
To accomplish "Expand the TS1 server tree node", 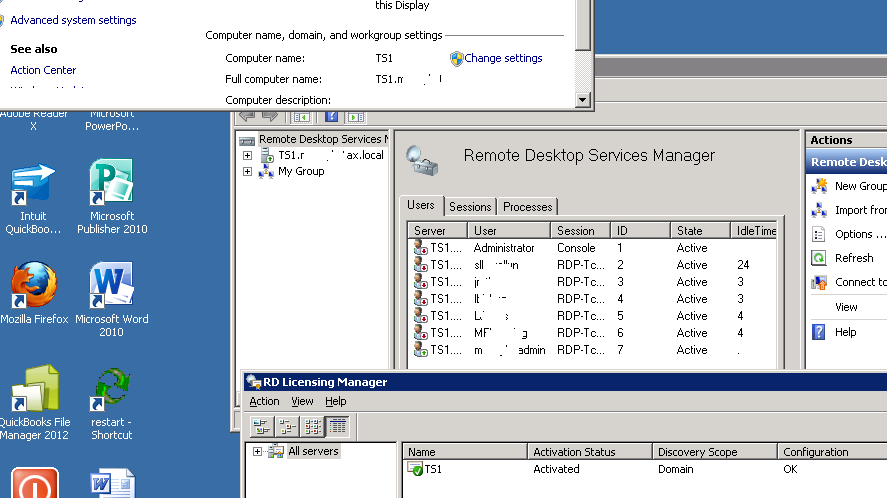I will tap(247, 156).
